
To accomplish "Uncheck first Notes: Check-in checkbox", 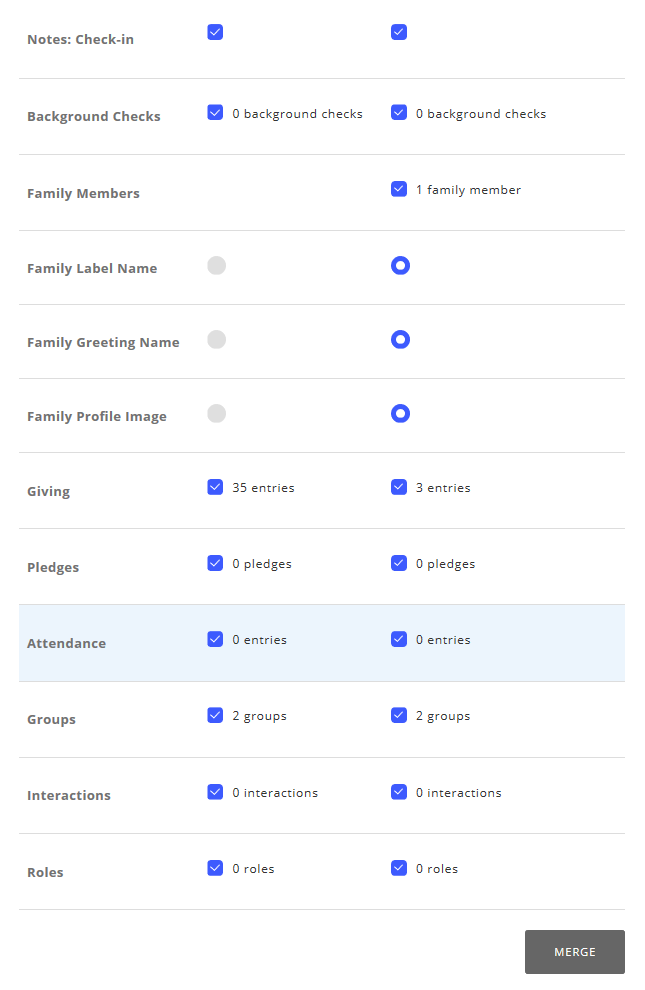I will pos(215,32).
